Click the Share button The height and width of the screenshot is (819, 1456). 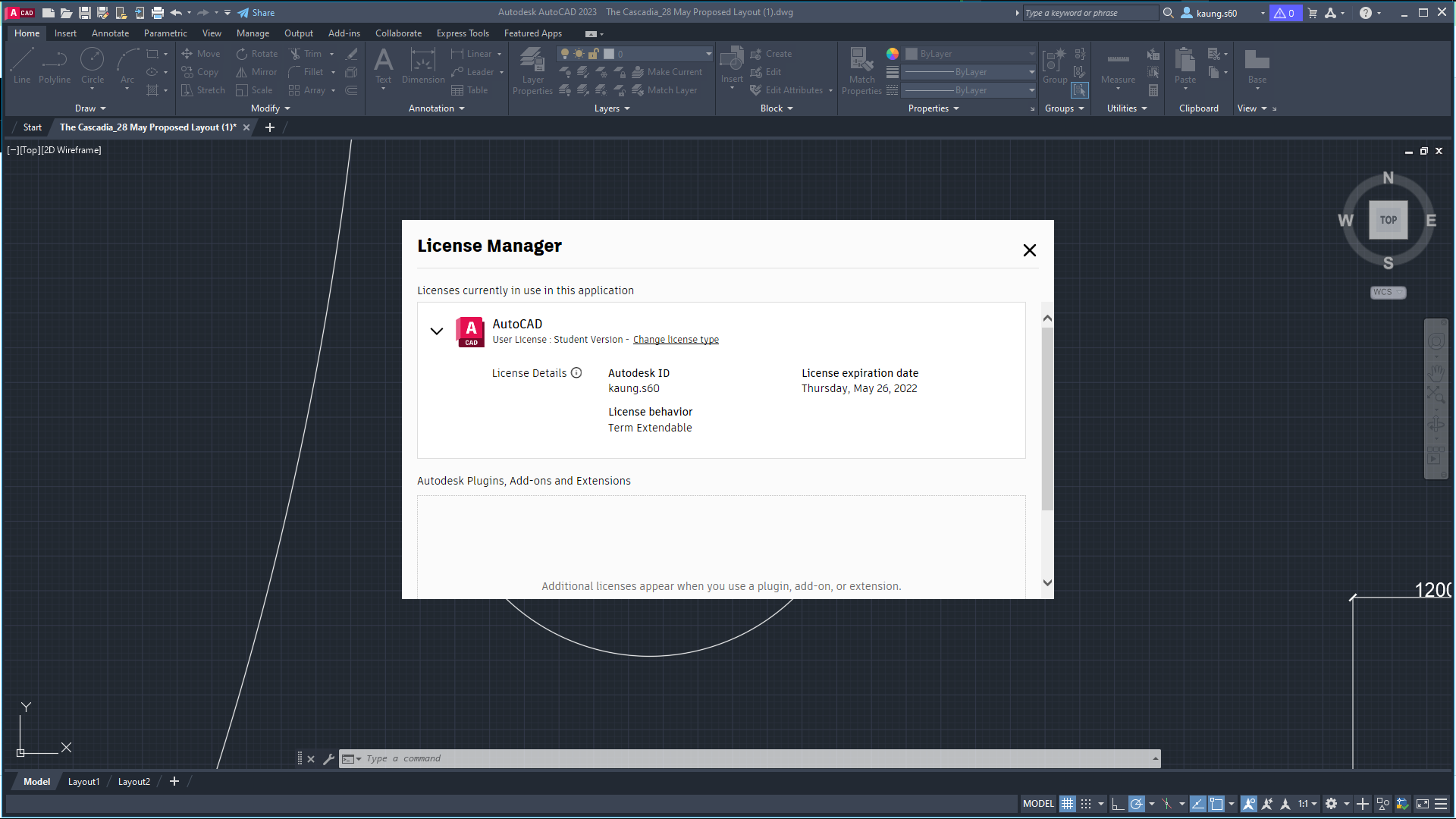pos(256,13)
